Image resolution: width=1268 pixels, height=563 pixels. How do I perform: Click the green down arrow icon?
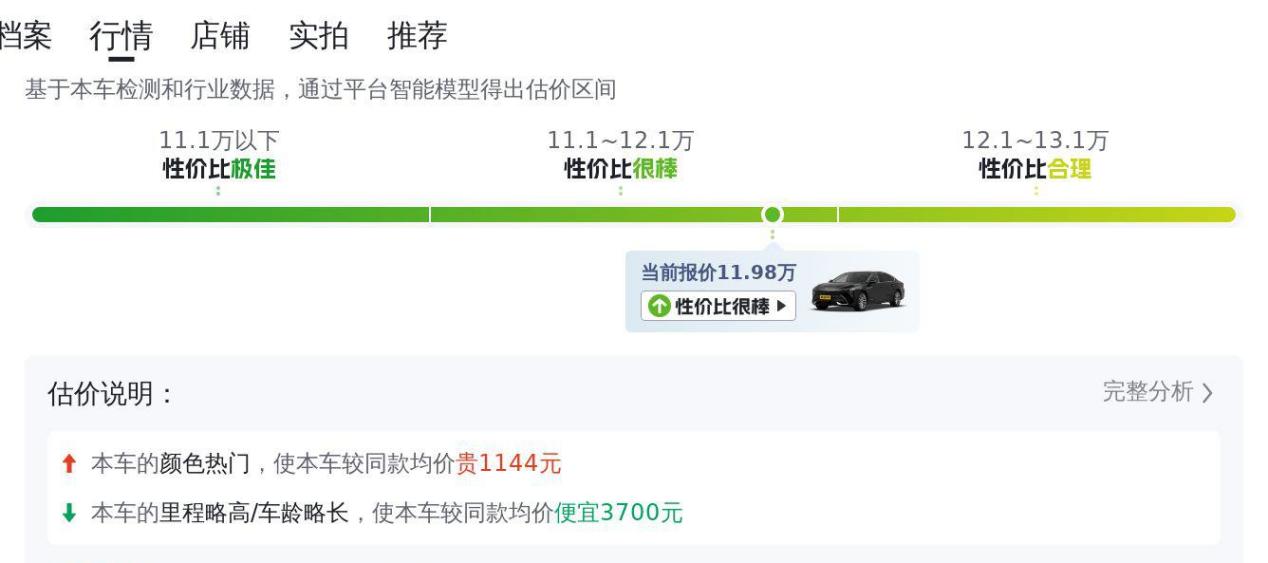click(69, 515)
